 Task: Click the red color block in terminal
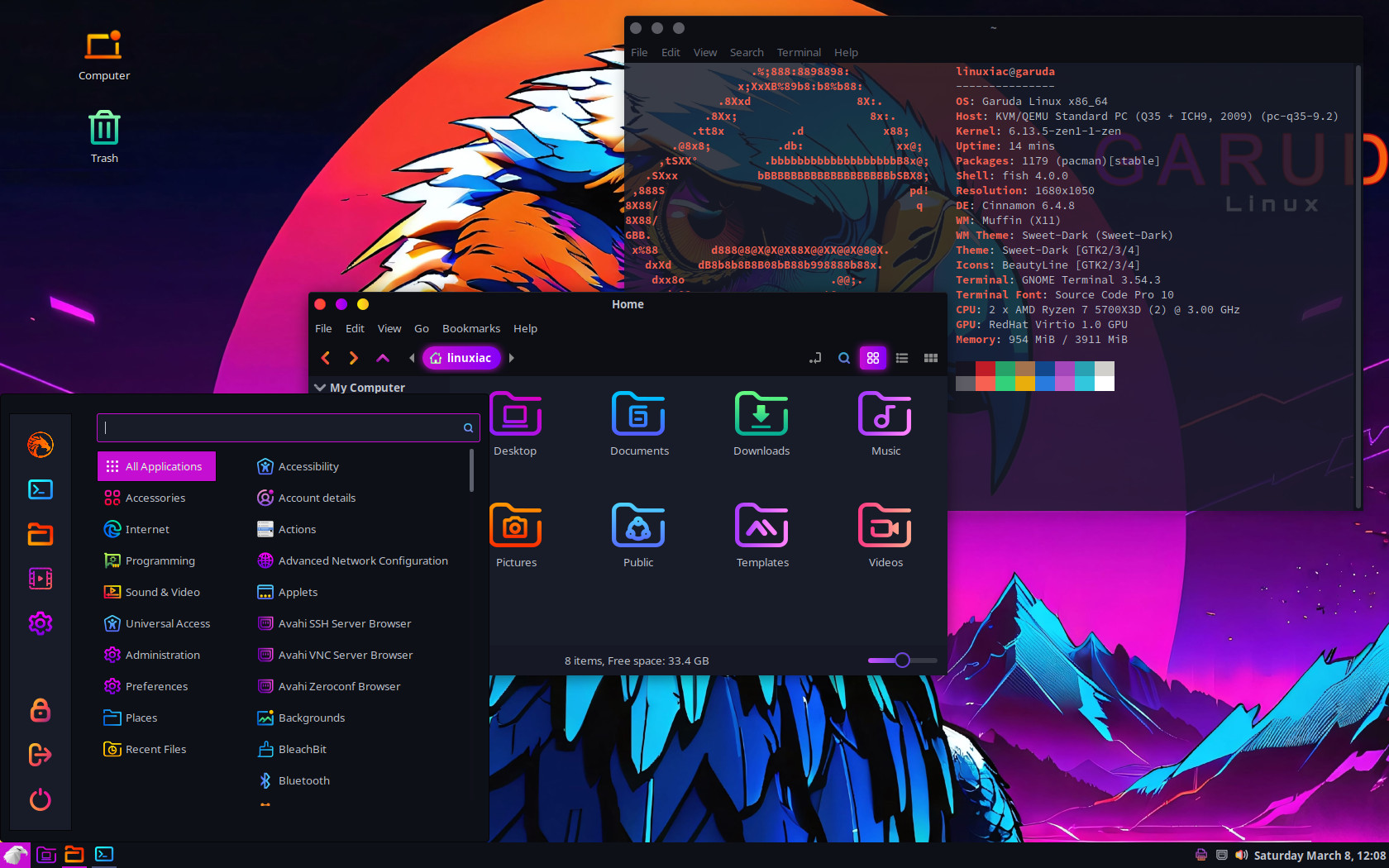985,369
